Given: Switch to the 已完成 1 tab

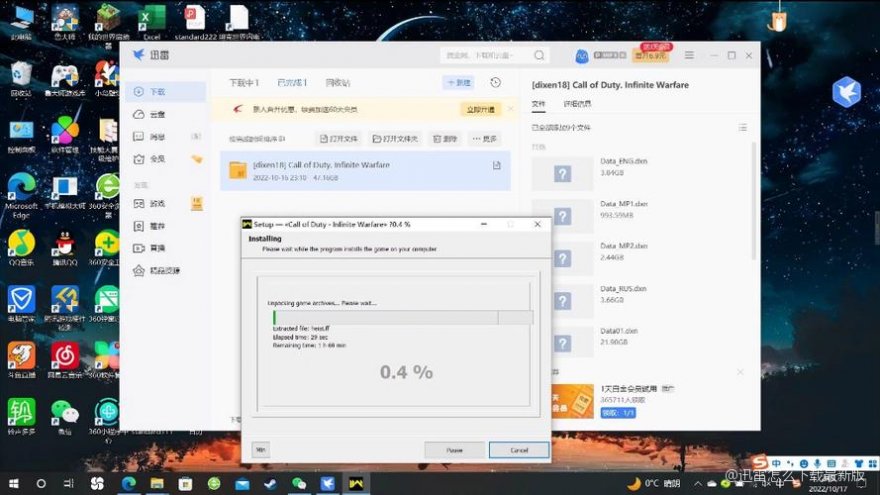Looking at the screenshot, I should tap(292, 82).
